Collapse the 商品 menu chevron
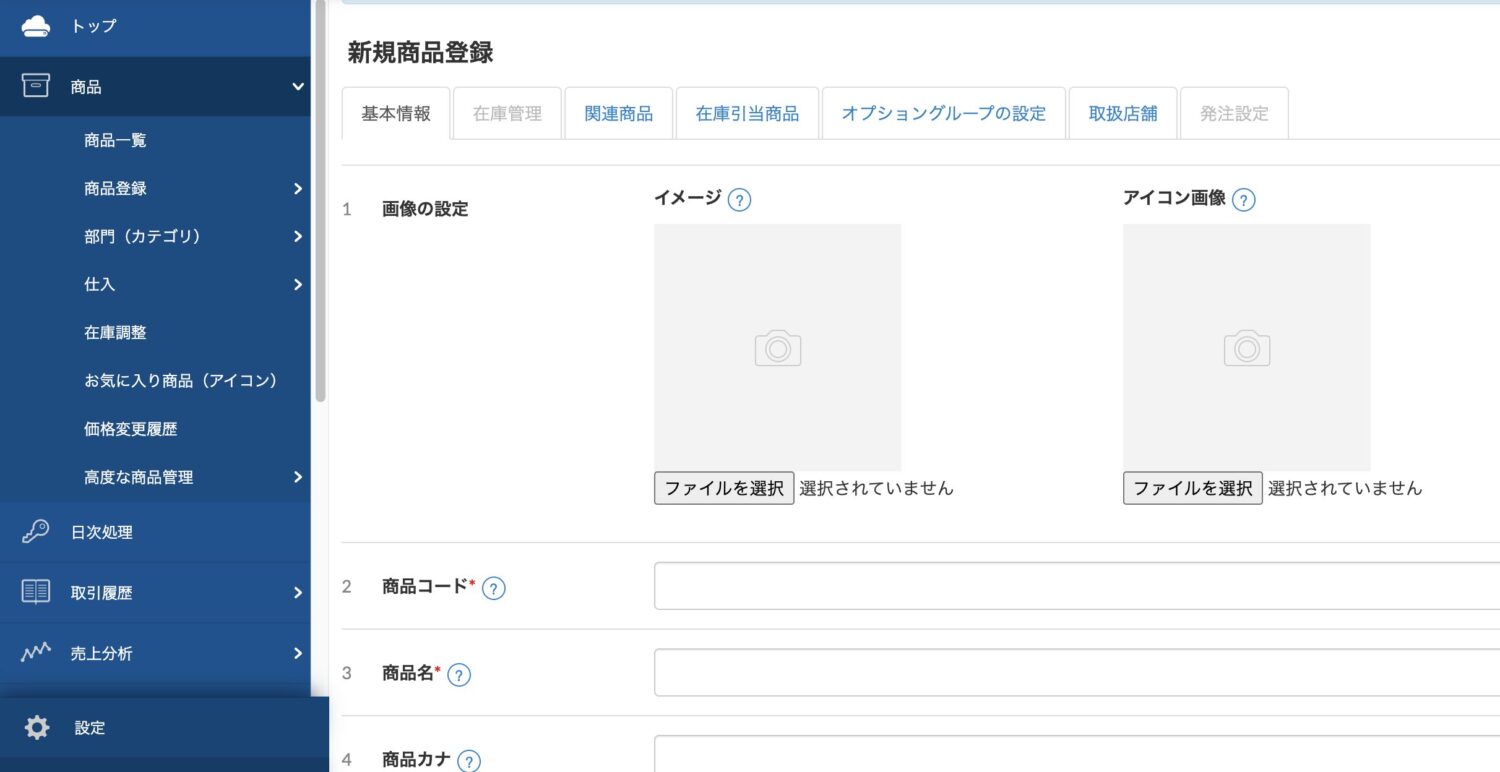1500x772 pixels. tap(296, 87)
